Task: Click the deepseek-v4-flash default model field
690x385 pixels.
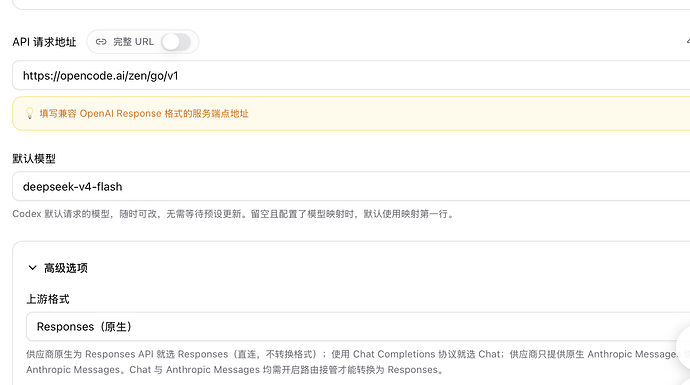Action: pyautogui.click(x=351, y=187)
